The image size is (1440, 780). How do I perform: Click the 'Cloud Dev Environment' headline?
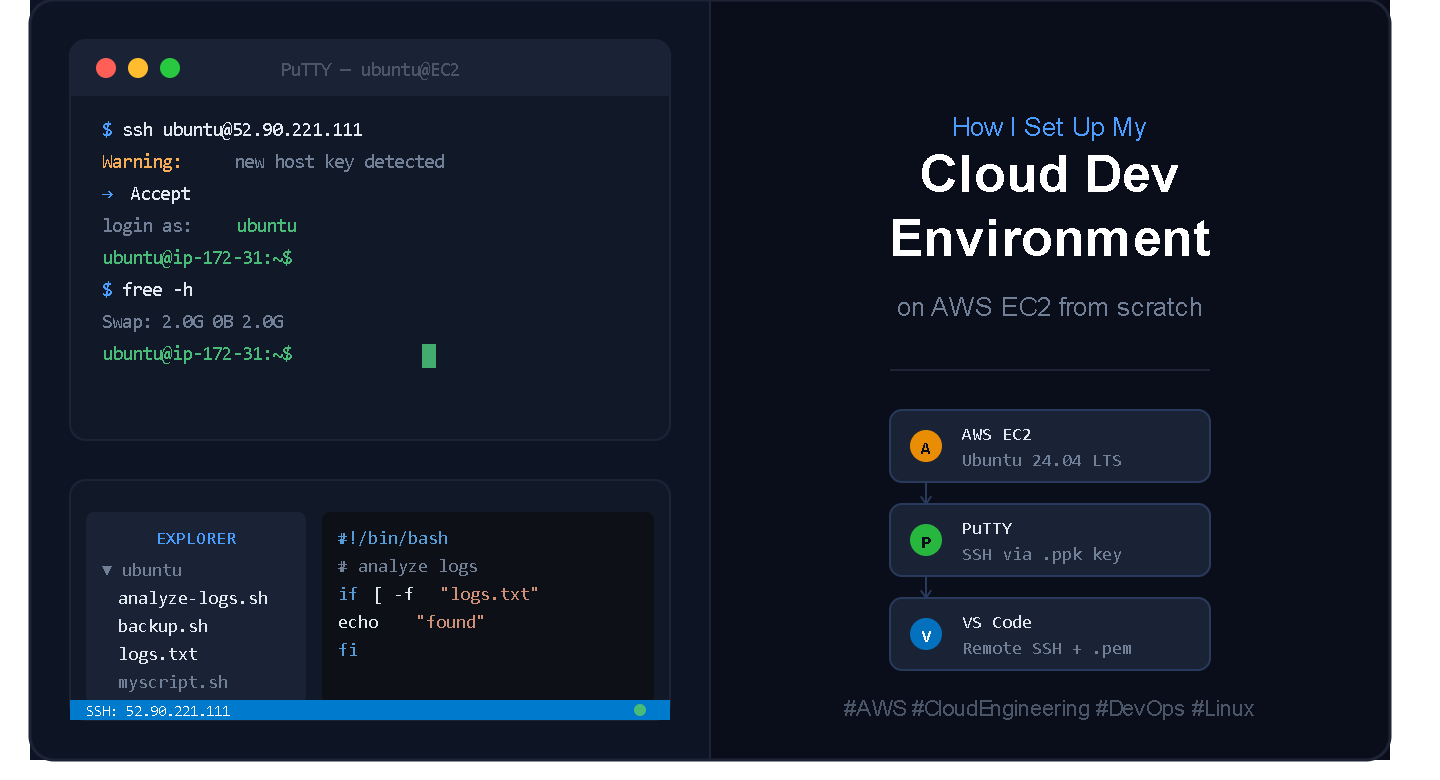click(x=1050, y=206)
